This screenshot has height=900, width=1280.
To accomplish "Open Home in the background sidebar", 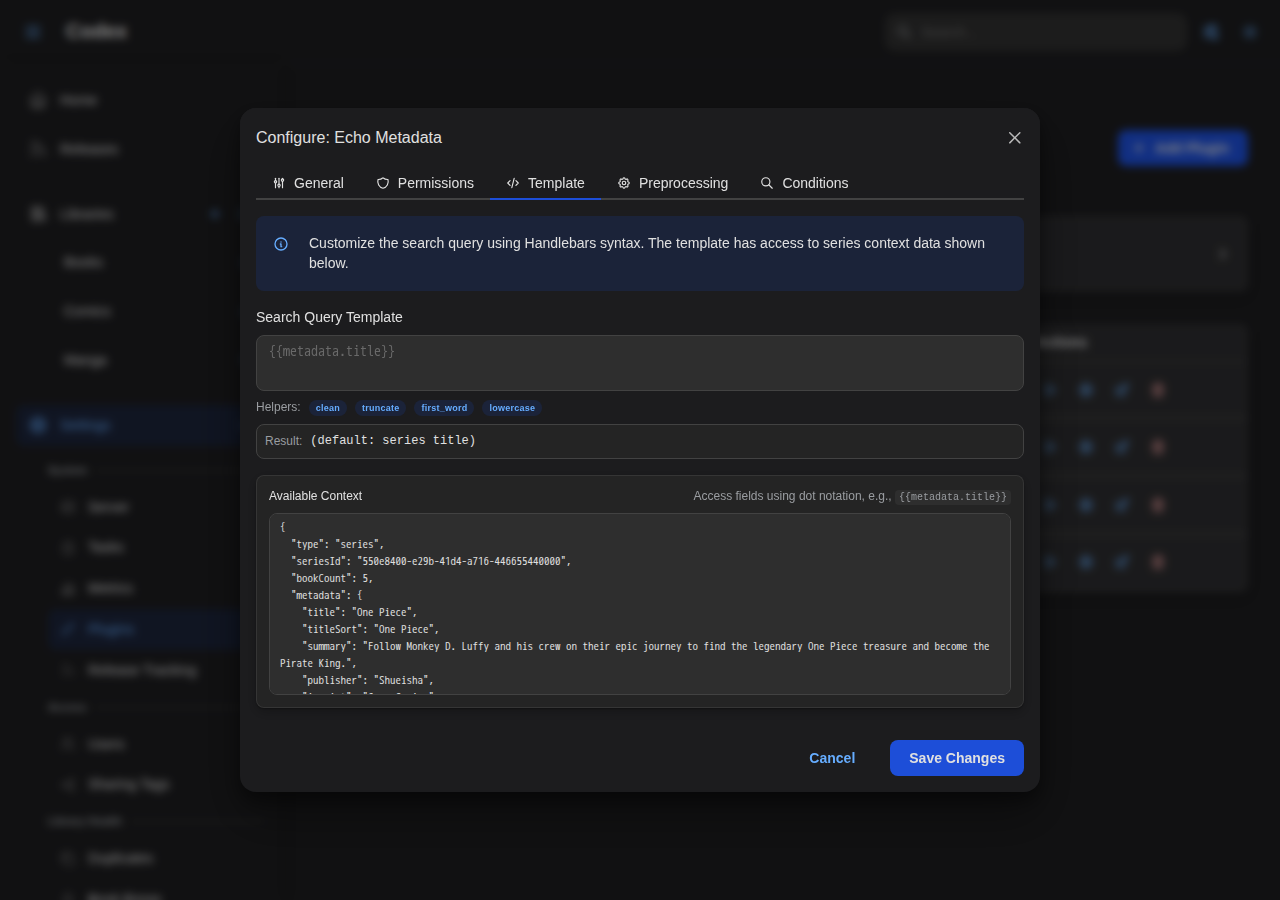I will [78, 100].
